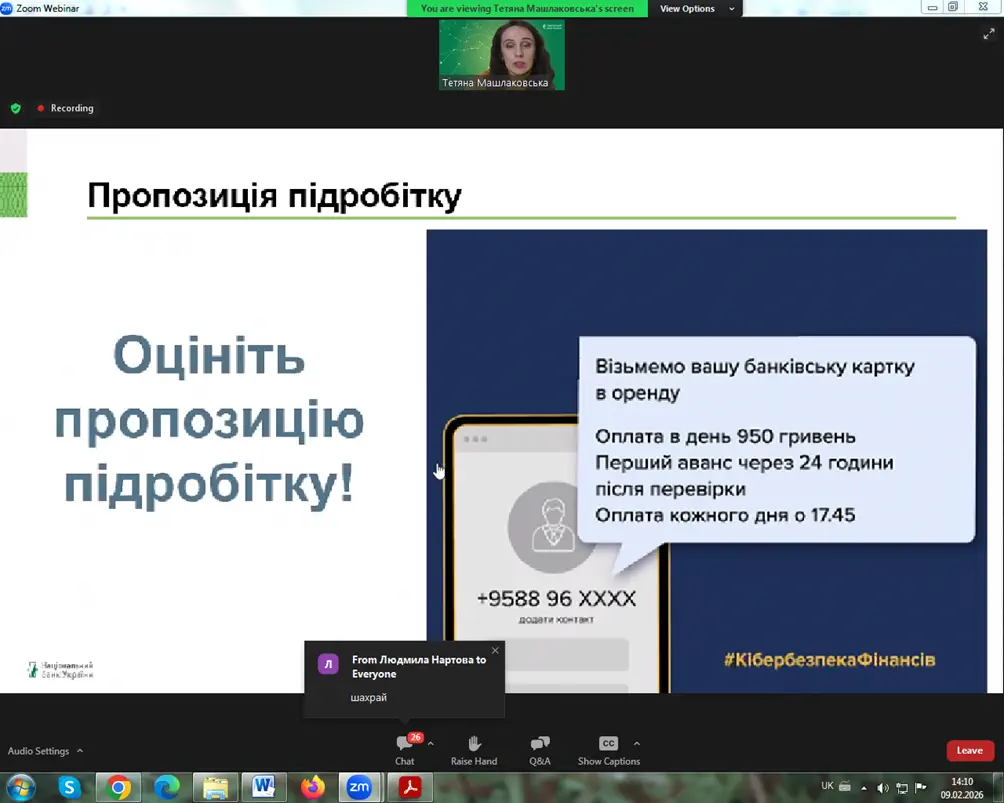Viewport: 1004px width, 803px height.
Task: Expand the caret beside Show Captions
Action: click(637, 743)
